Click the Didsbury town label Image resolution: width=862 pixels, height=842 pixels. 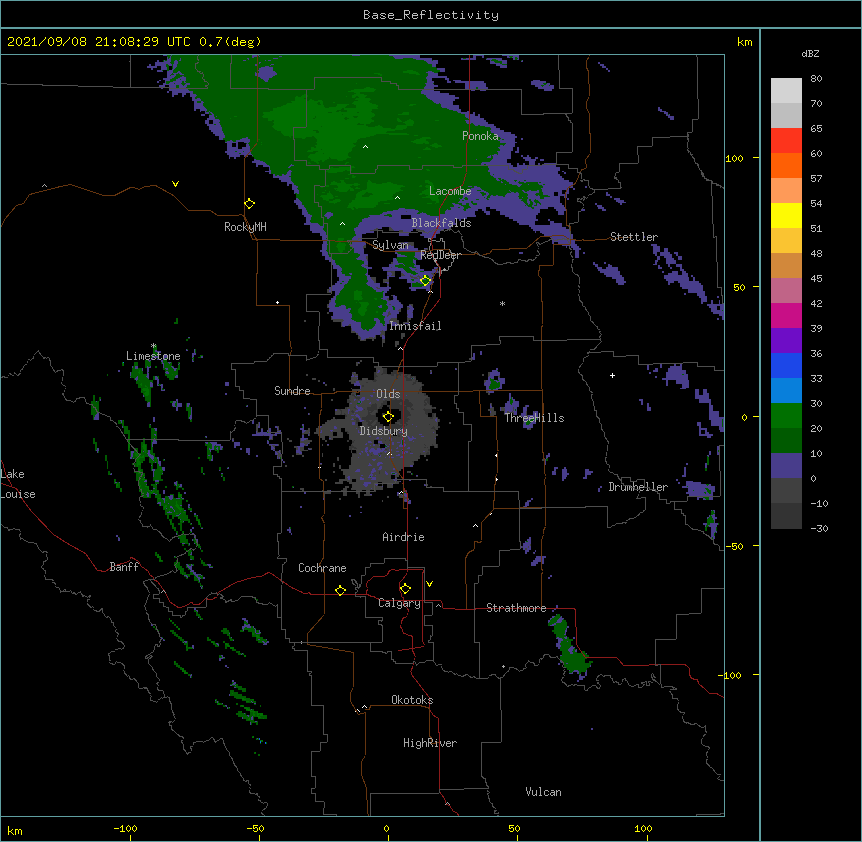[x=383, y=431]
